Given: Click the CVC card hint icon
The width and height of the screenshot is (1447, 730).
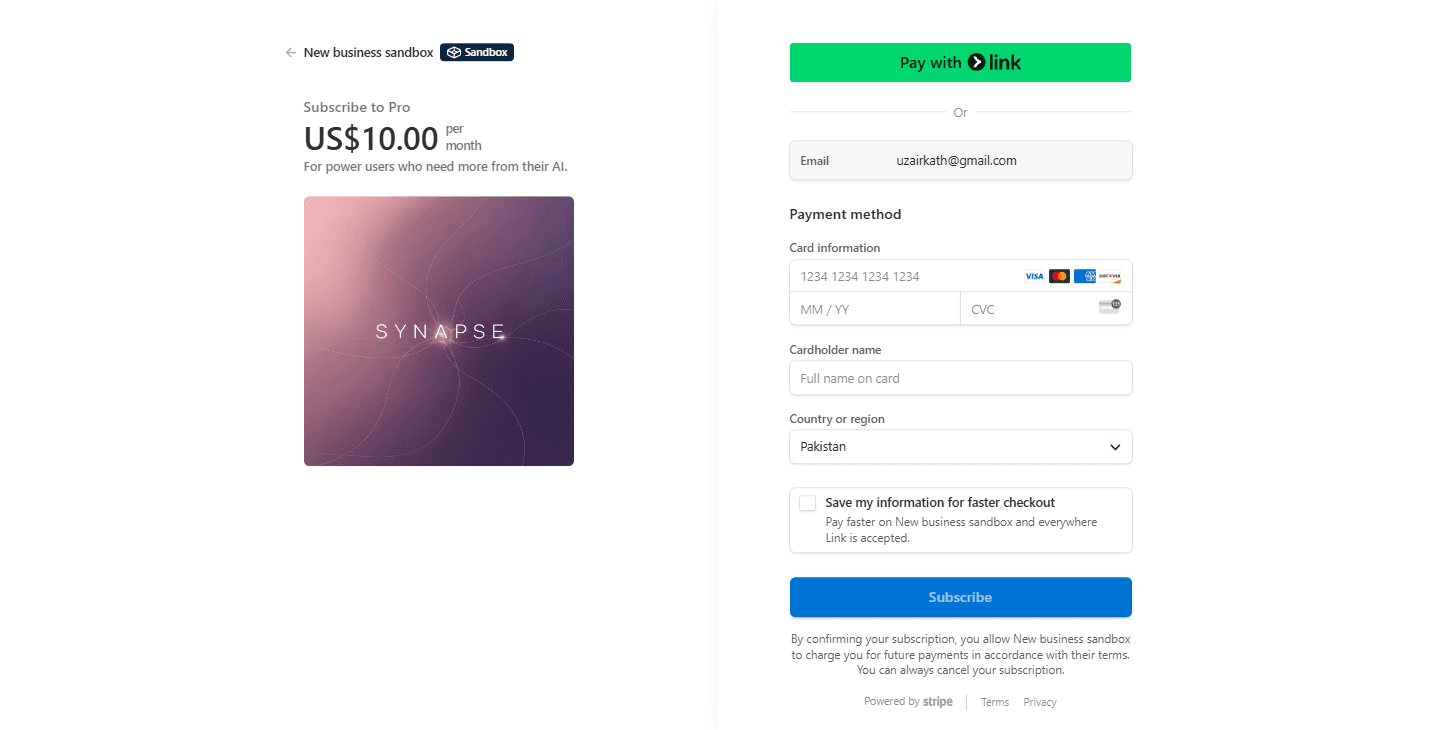Looking at the screenshot, I should pos(1109,307).
